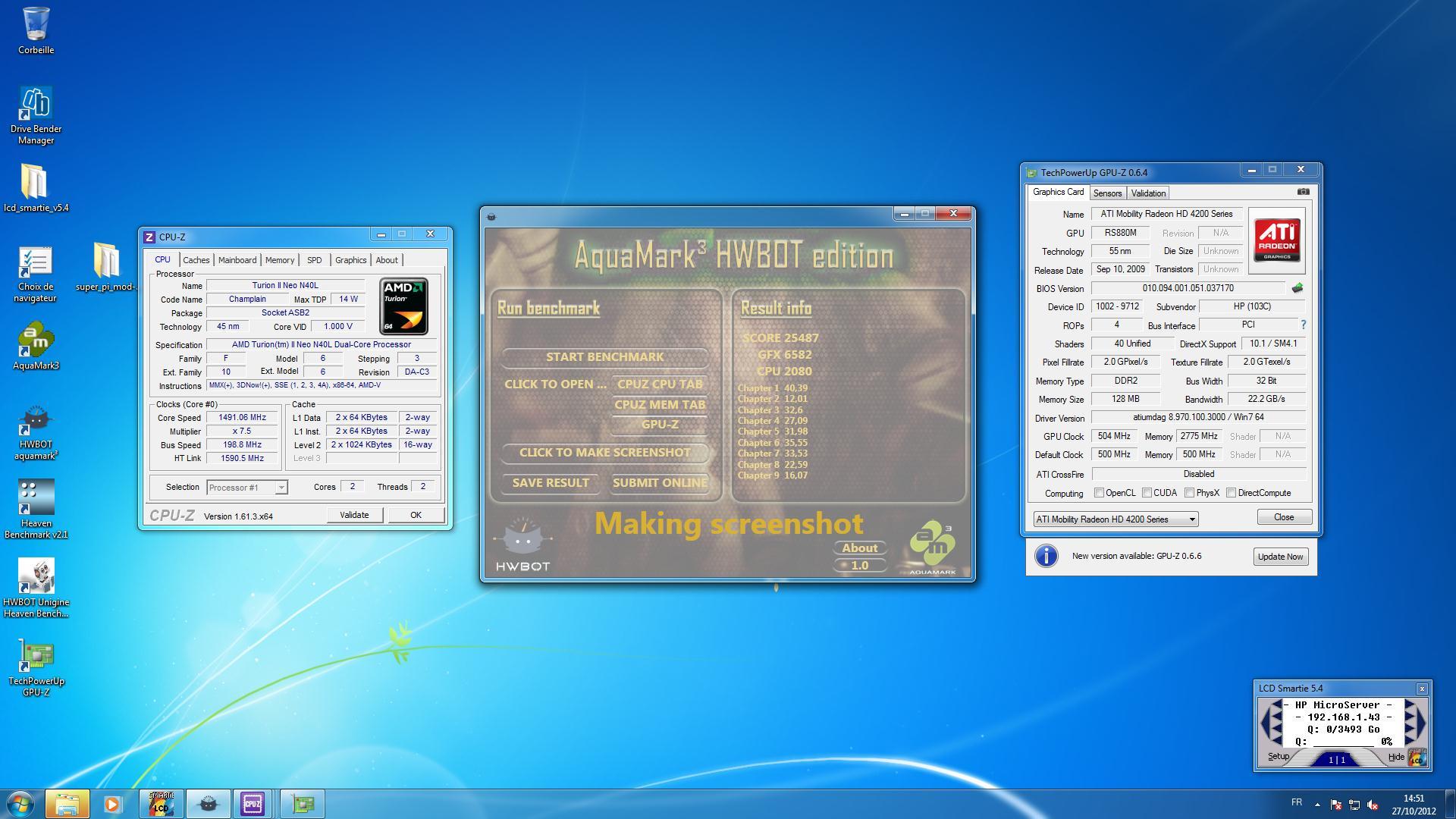Click CPUZ MEM TAB button in AquaMark

[660, 405]
